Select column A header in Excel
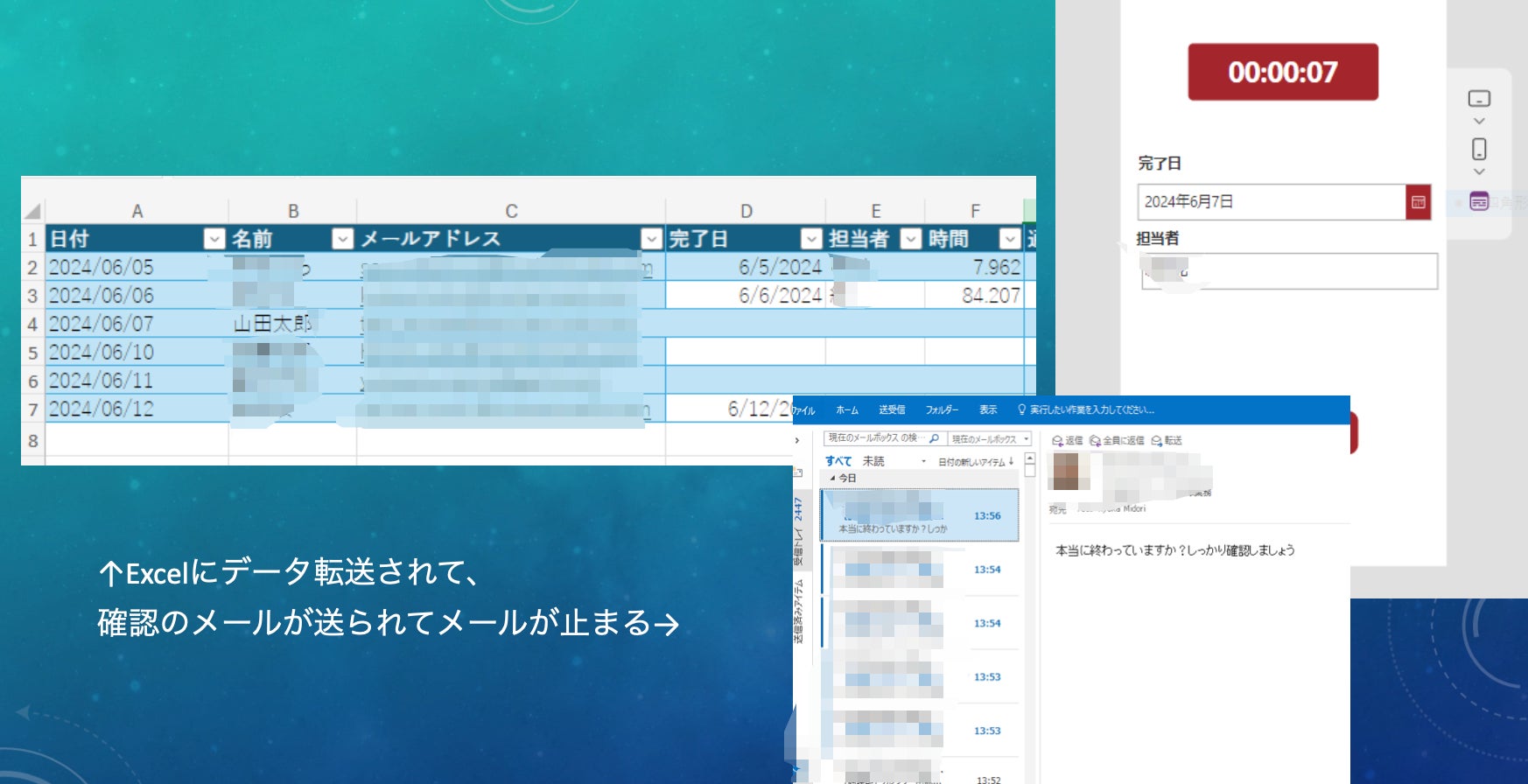Viewport: 1528px width, 784px height. 137,211
